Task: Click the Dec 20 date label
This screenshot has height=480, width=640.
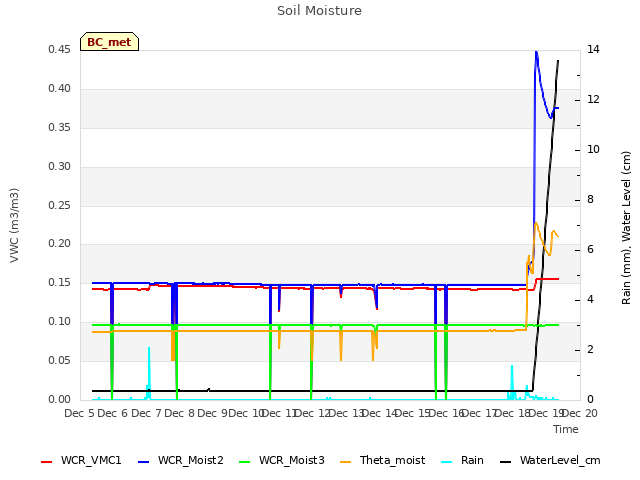Action: click(580, 413)
